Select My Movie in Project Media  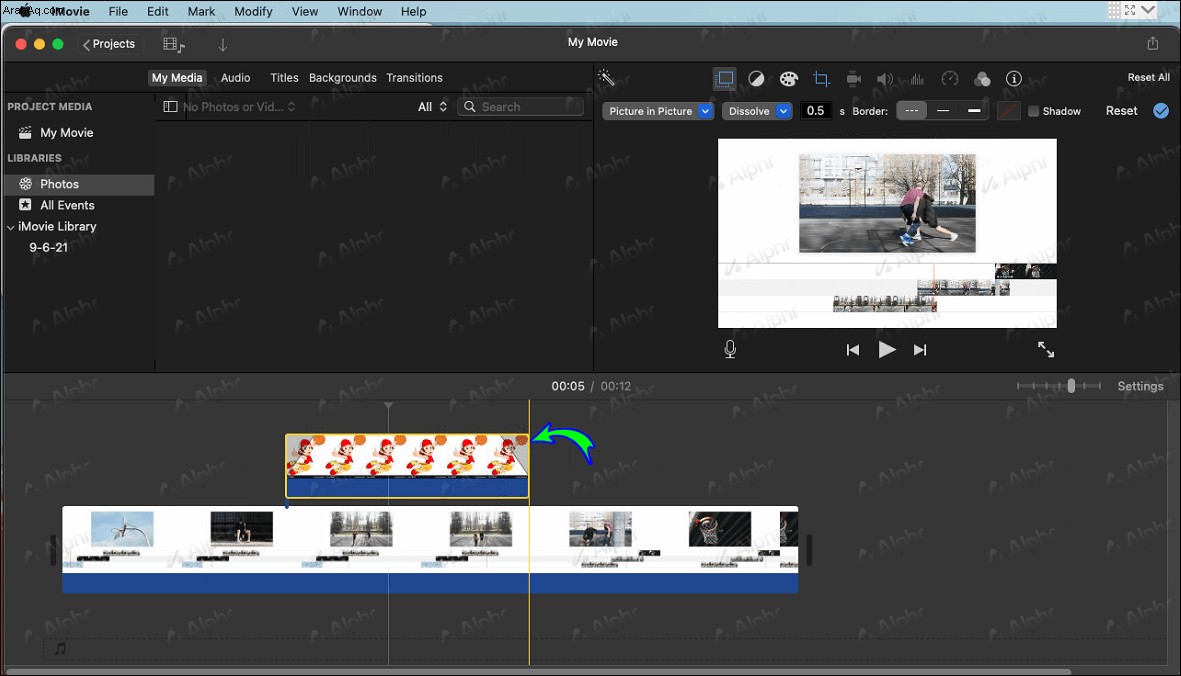click(66, 132)
